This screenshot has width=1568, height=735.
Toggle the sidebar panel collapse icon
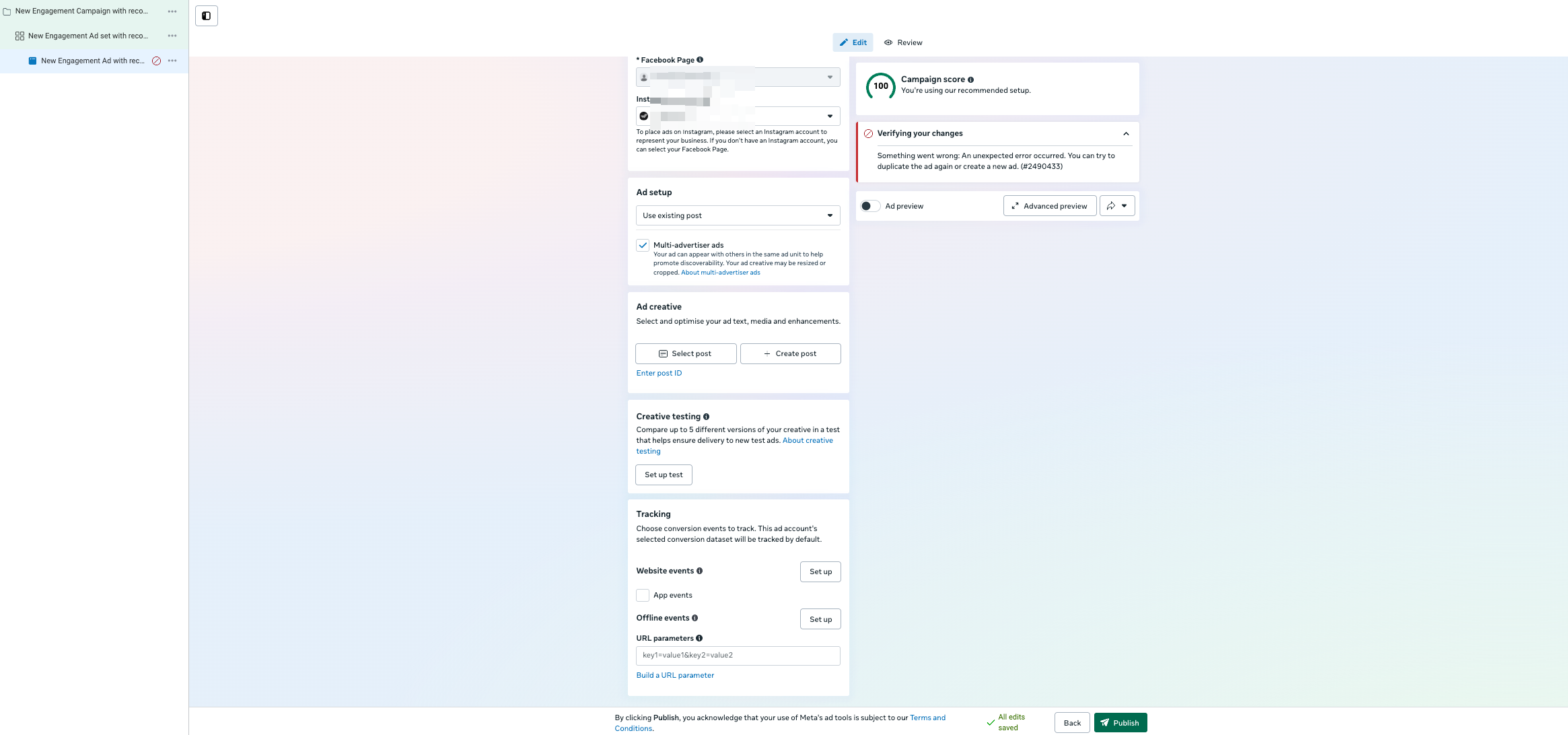click(207, 15)
